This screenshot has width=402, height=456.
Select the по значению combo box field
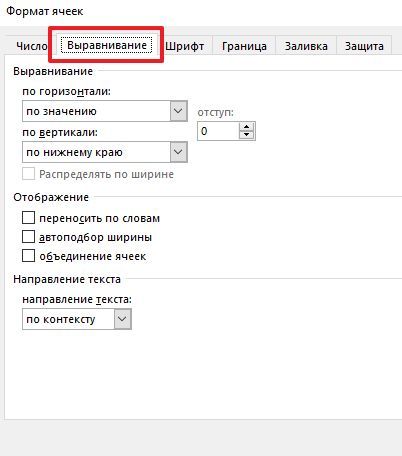[105, 111]
